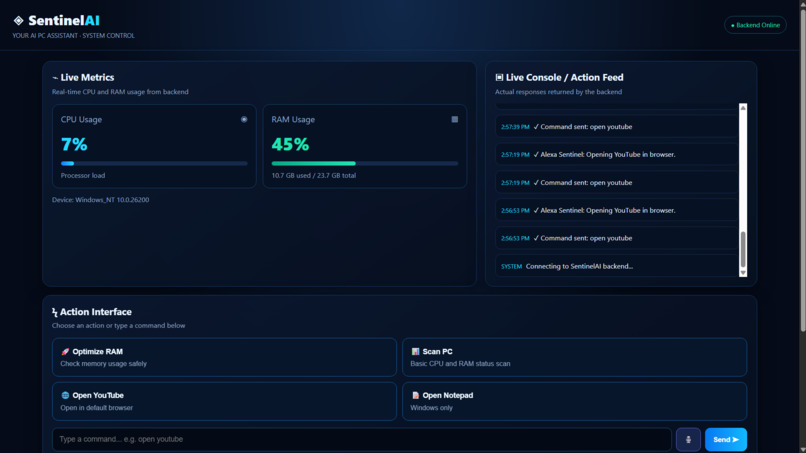Launch the Open Notepad action

click(x=574, y=401)
